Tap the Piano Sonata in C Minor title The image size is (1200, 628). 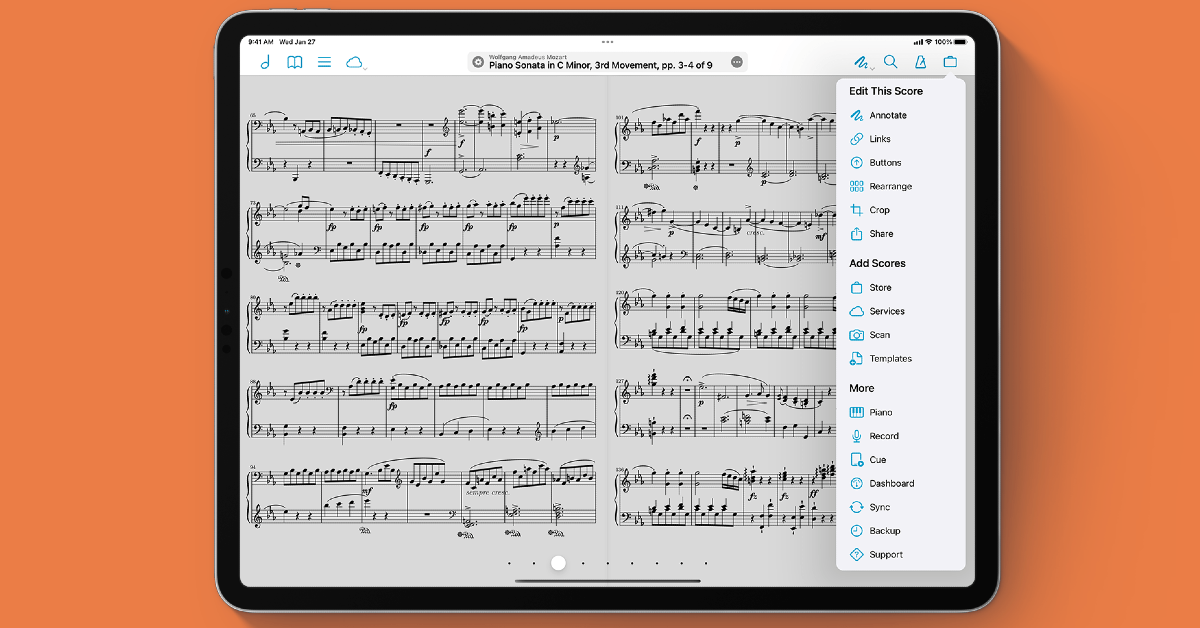pyautogui.click(x=600, y=65)
